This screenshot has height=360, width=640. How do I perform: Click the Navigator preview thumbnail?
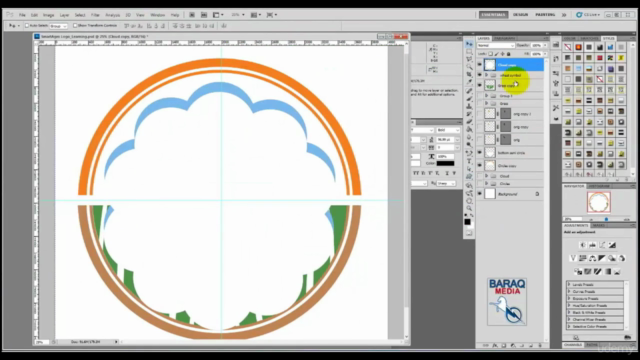tap(599, 202)
